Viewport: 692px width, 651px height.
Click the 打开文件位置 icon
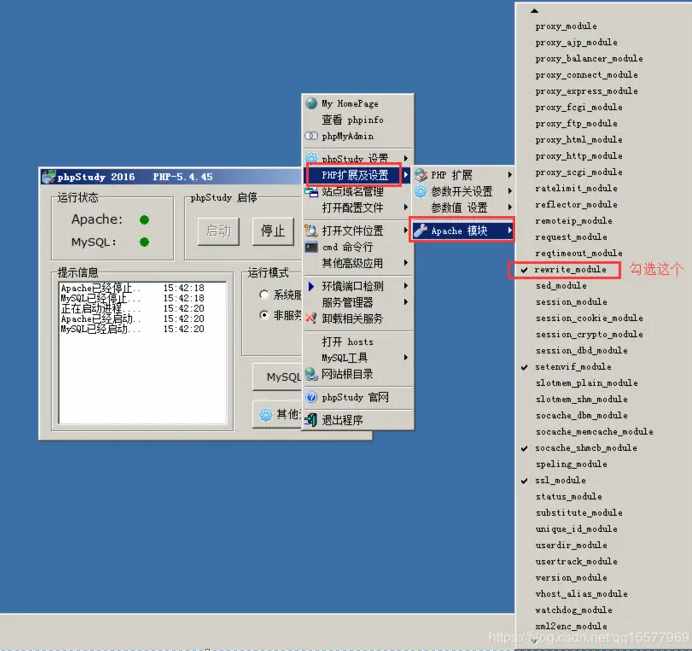312,230
